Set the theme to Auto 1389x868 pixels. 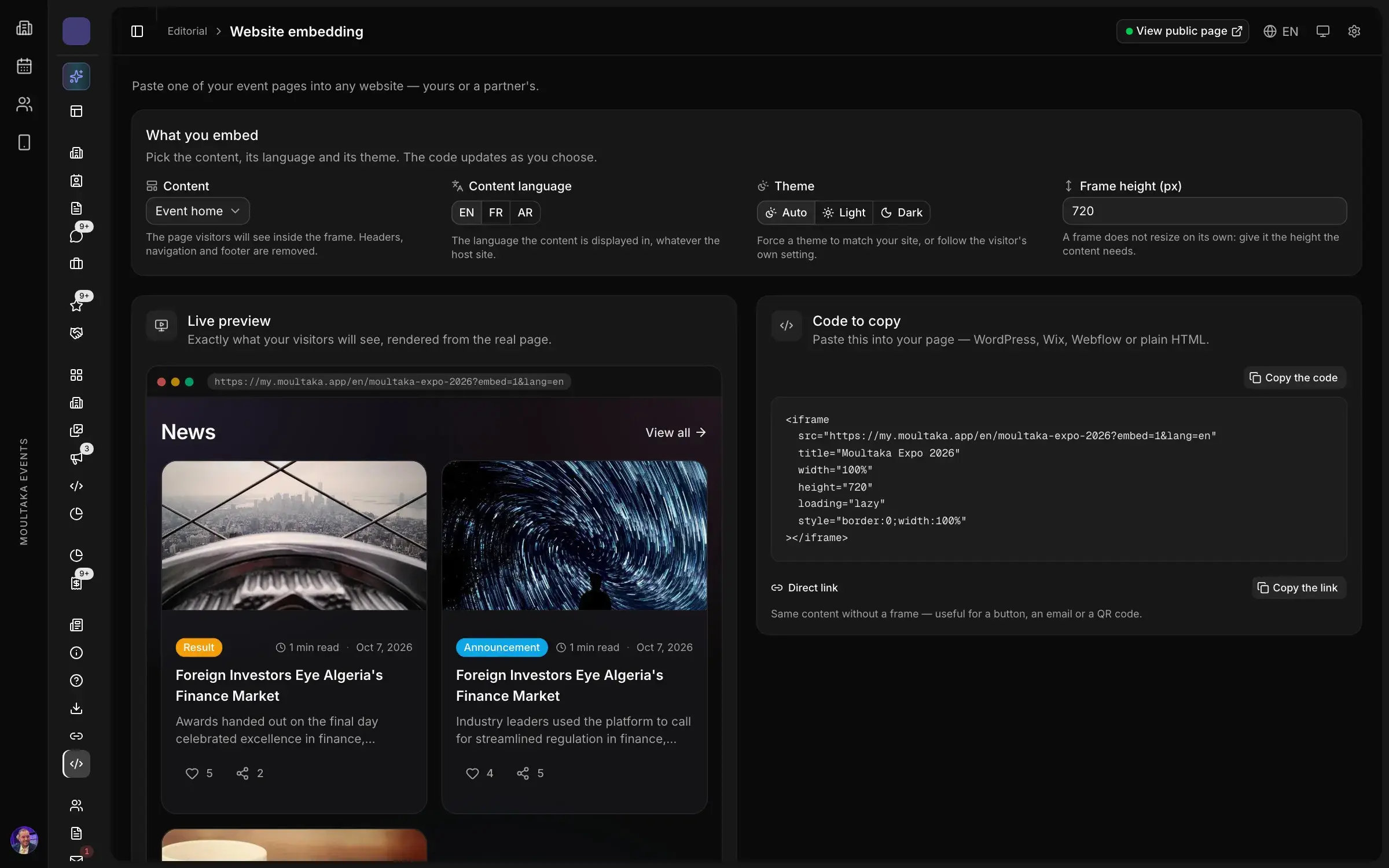(786, 212)
